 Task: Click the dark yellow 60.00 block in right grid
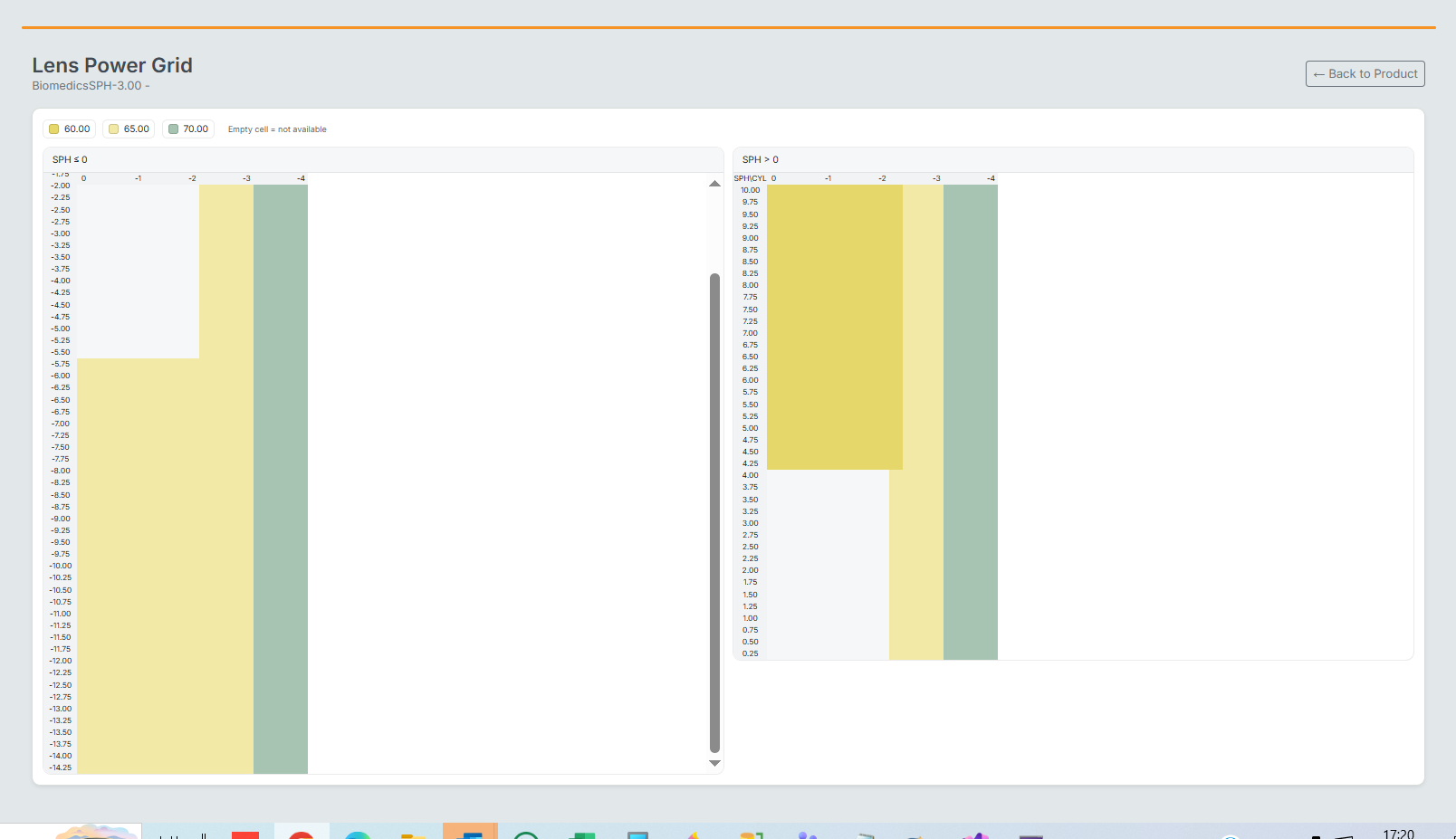click(834, 326)
